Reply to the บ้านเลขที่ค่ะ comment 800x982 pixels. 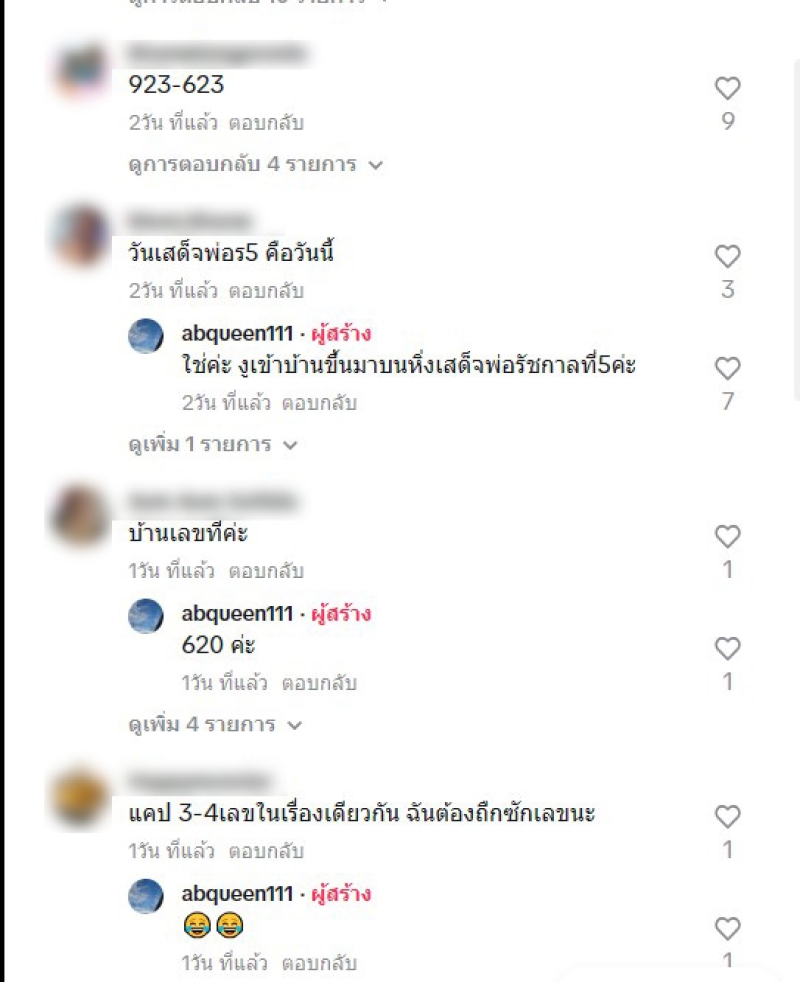pos(266,571)
